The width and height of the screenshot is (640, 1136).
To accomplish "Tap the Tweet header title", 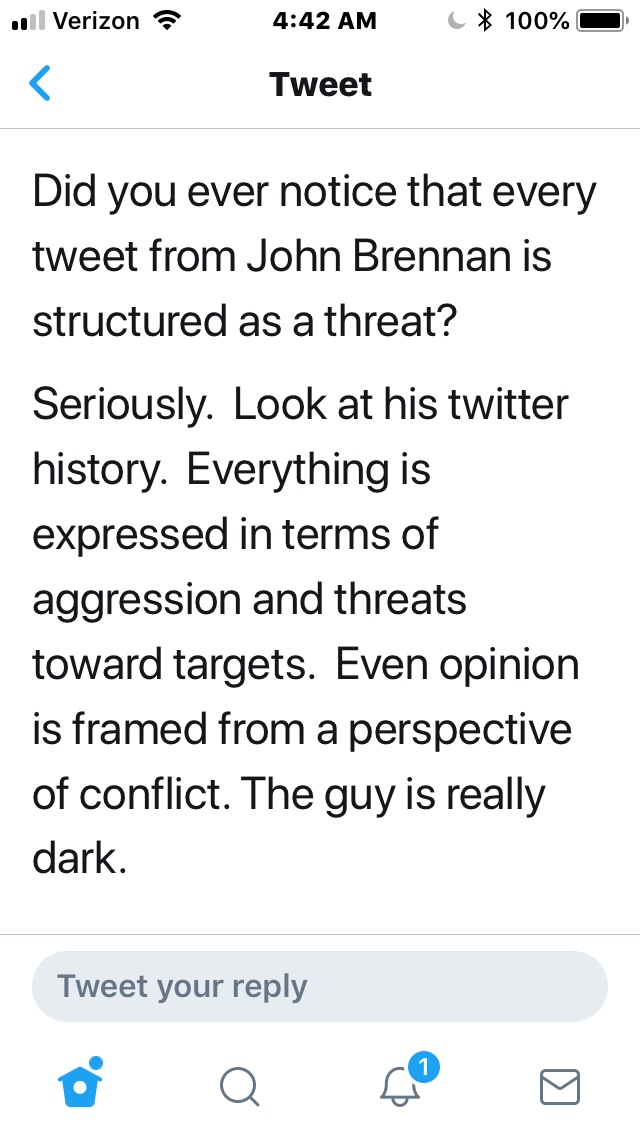I will (320, 84).
